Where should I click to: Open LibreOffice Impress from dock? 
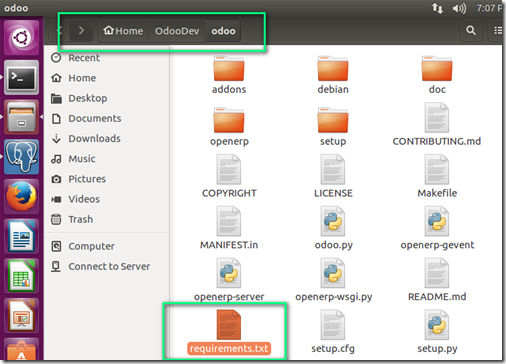[21, 316]
